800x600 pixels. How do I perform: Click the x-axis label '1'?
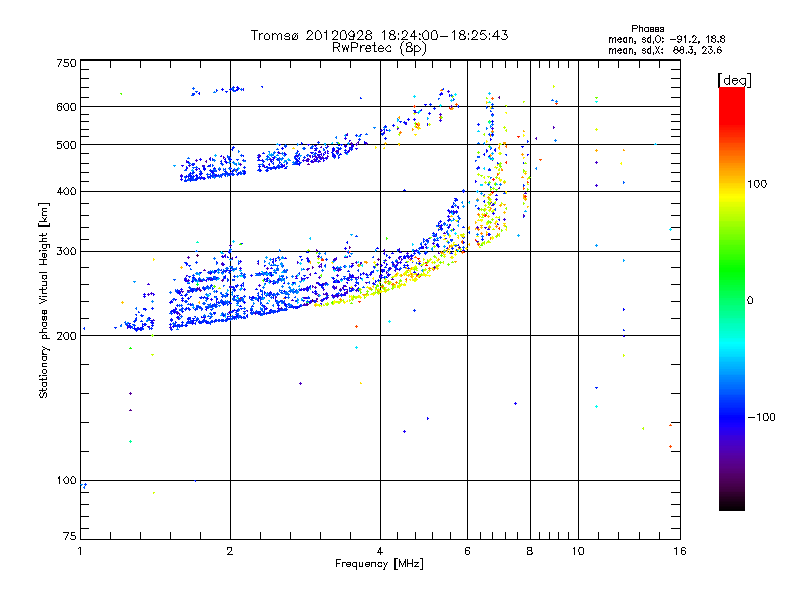(80, 551)
